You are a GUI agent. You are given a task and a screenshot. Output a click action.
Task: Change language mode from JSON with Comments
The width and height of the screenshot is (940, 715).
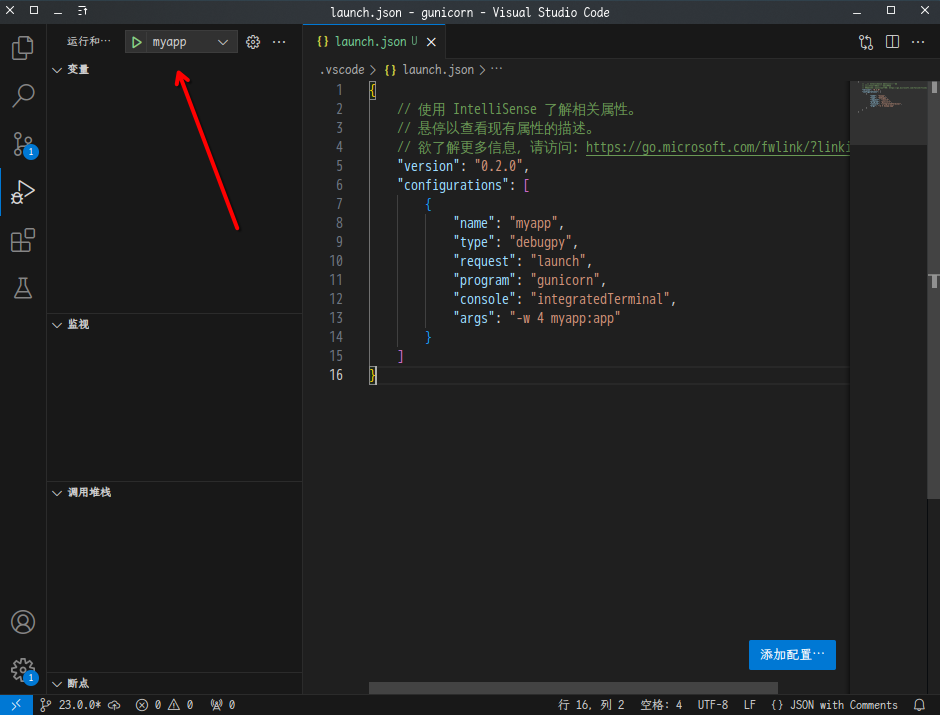pyautogui.click(x=843, y=705)
